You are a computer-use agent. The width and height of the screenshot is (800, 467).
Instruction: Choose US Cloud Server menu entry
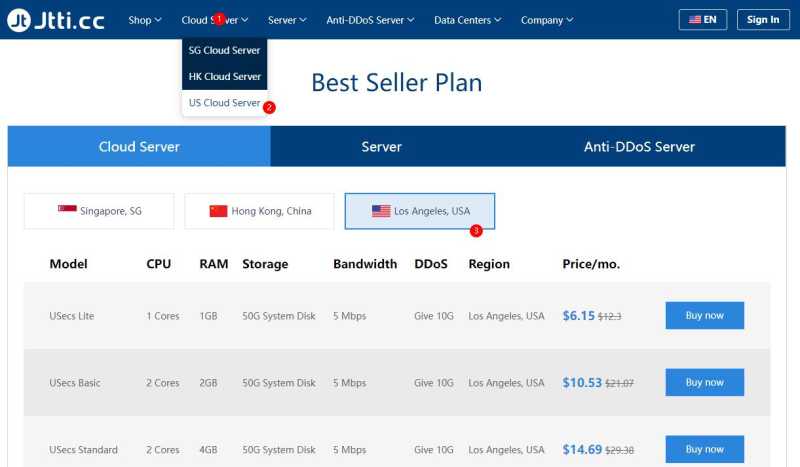[x=224, y=103]
